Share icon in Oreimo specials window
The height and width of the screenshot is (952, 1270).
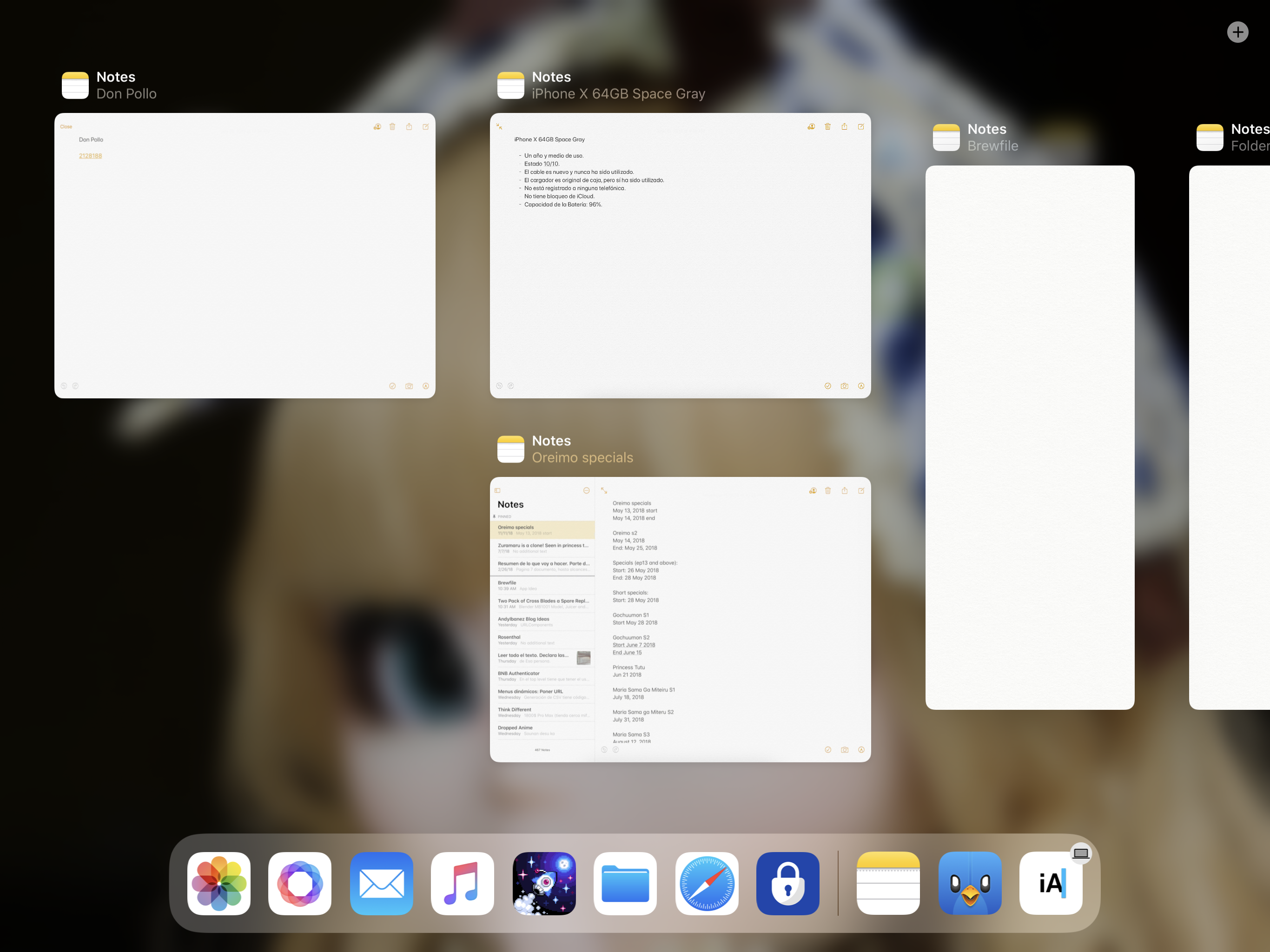pos(844,491)
